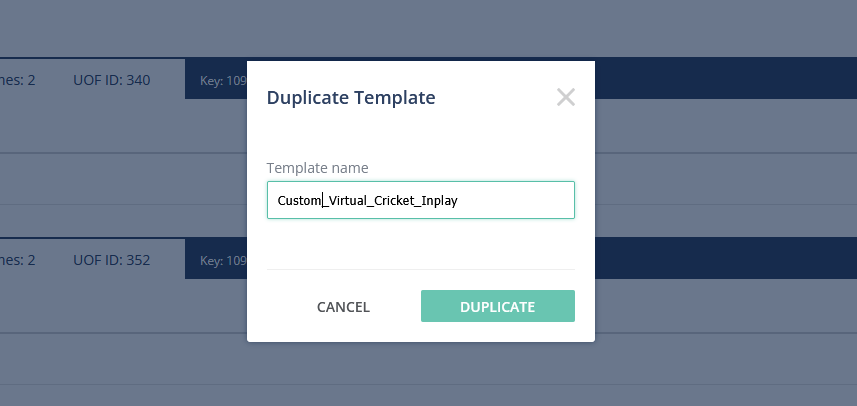Close the Duplicate Template dialog with X
This screenshot has height=406, width=857.
pyautogui.click(x=566, y=98)
